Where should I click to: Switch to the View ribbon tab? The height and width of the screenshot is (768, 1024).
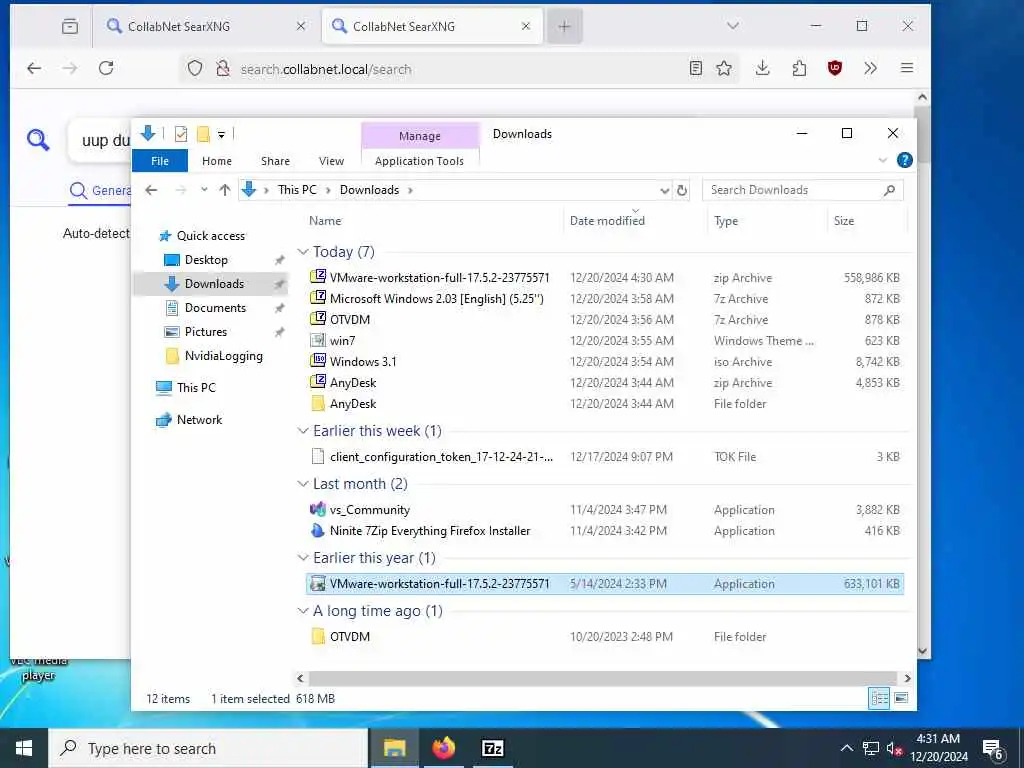[331, 161]
